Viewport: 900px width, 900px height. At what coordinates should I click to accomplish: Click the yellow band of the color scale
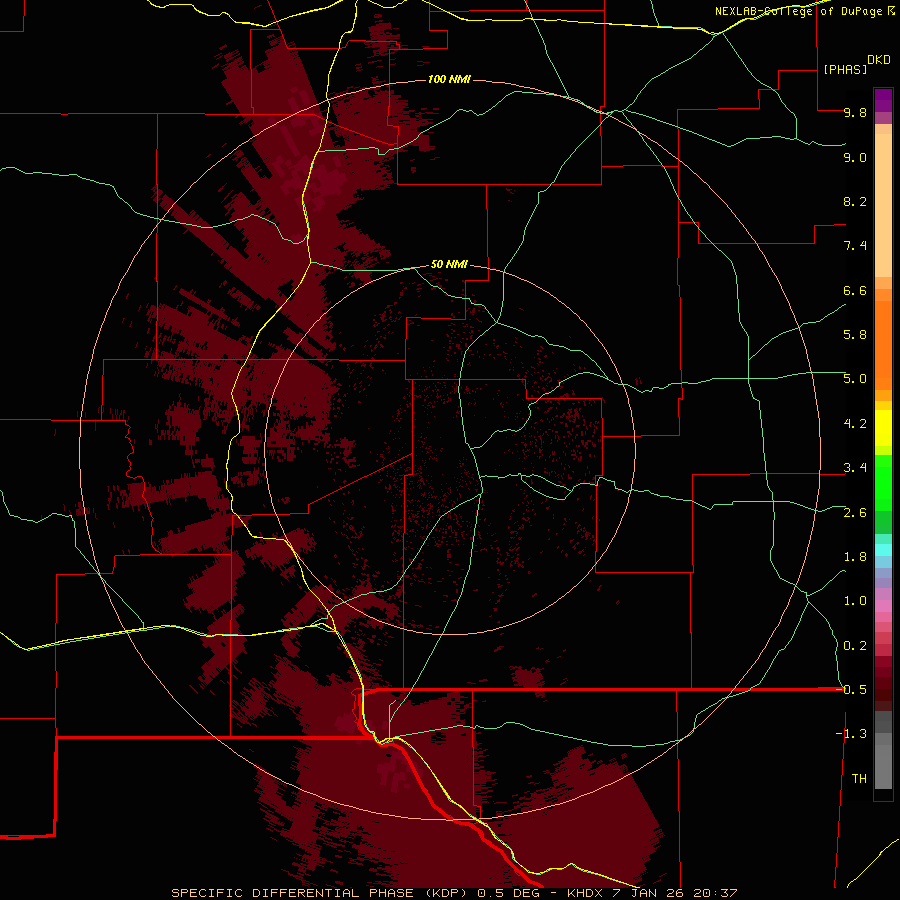click(883, 428)
